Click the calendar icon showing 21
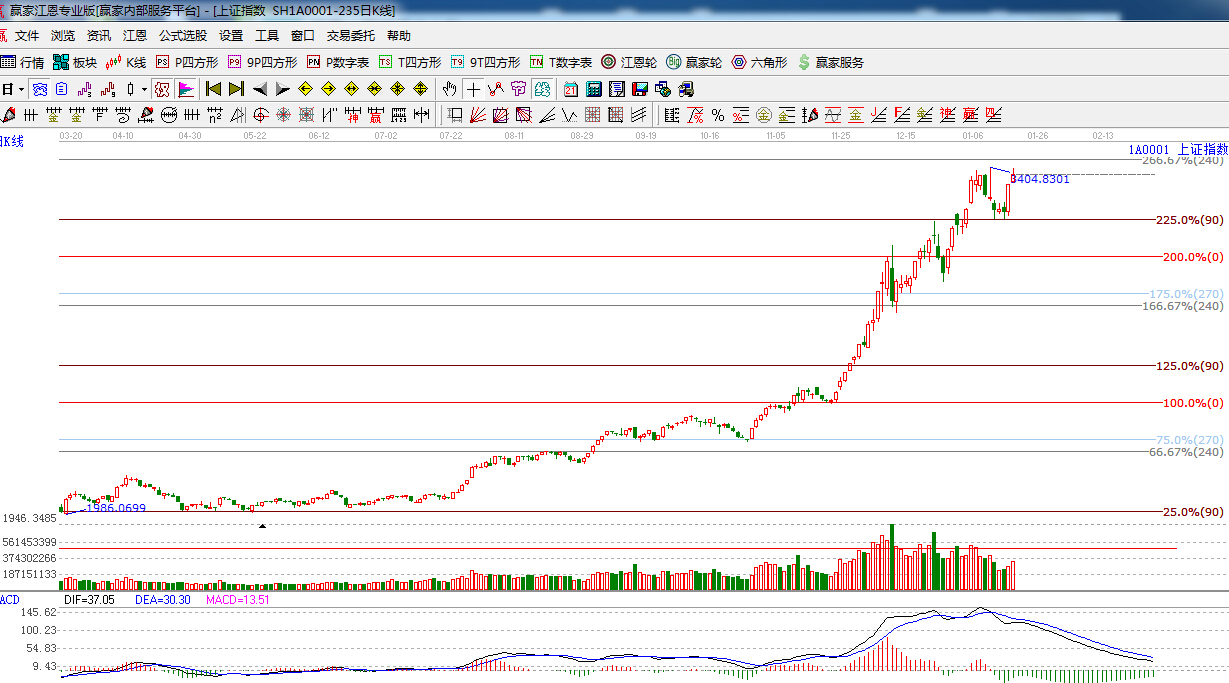Screen dimensions: 1229x683 (x=570, y=89)
